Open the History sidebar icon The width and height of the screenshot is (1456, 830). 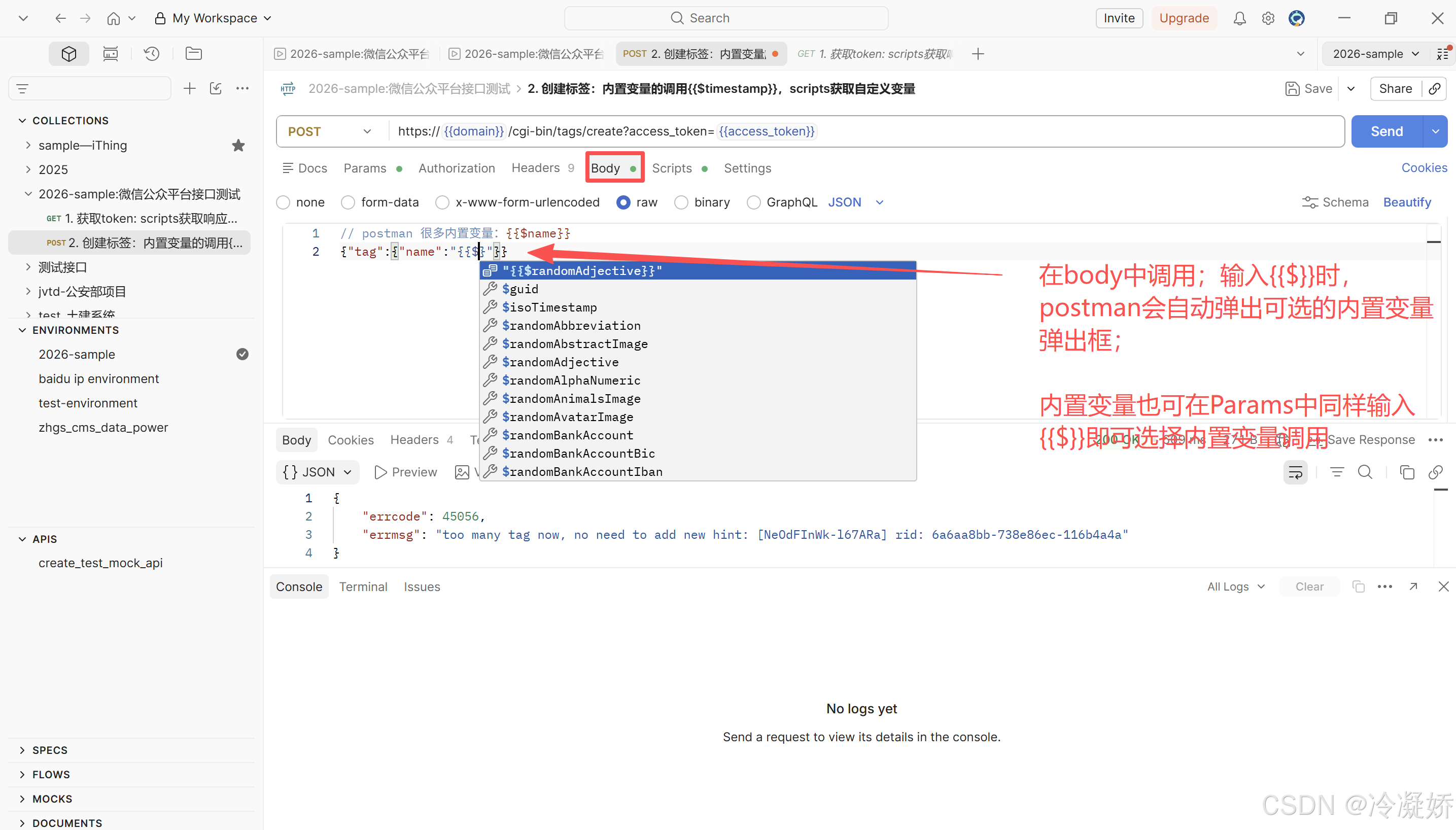[x=152, y=54]
